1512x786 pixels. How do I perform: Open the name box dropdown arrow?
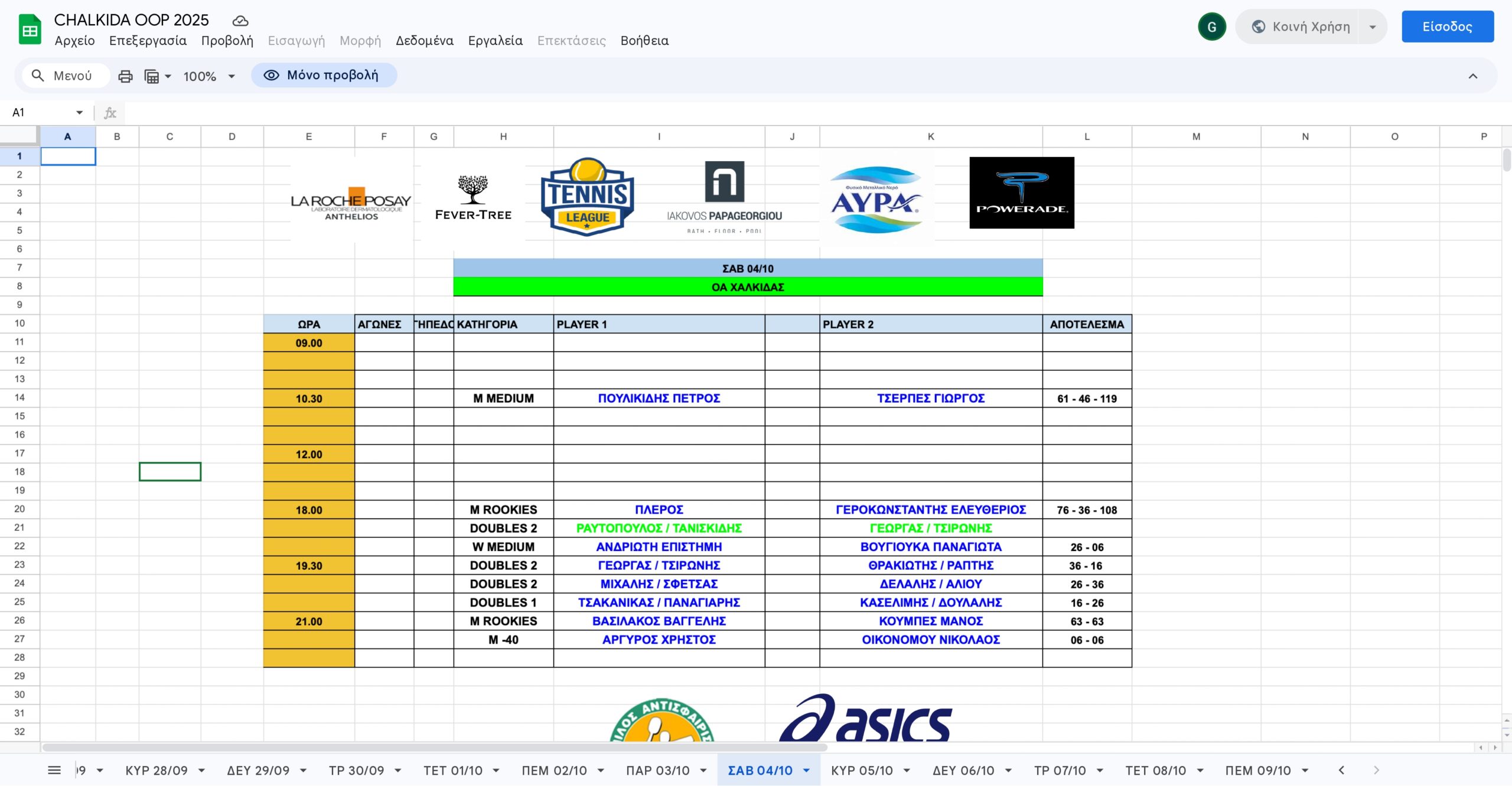point(79,112)
